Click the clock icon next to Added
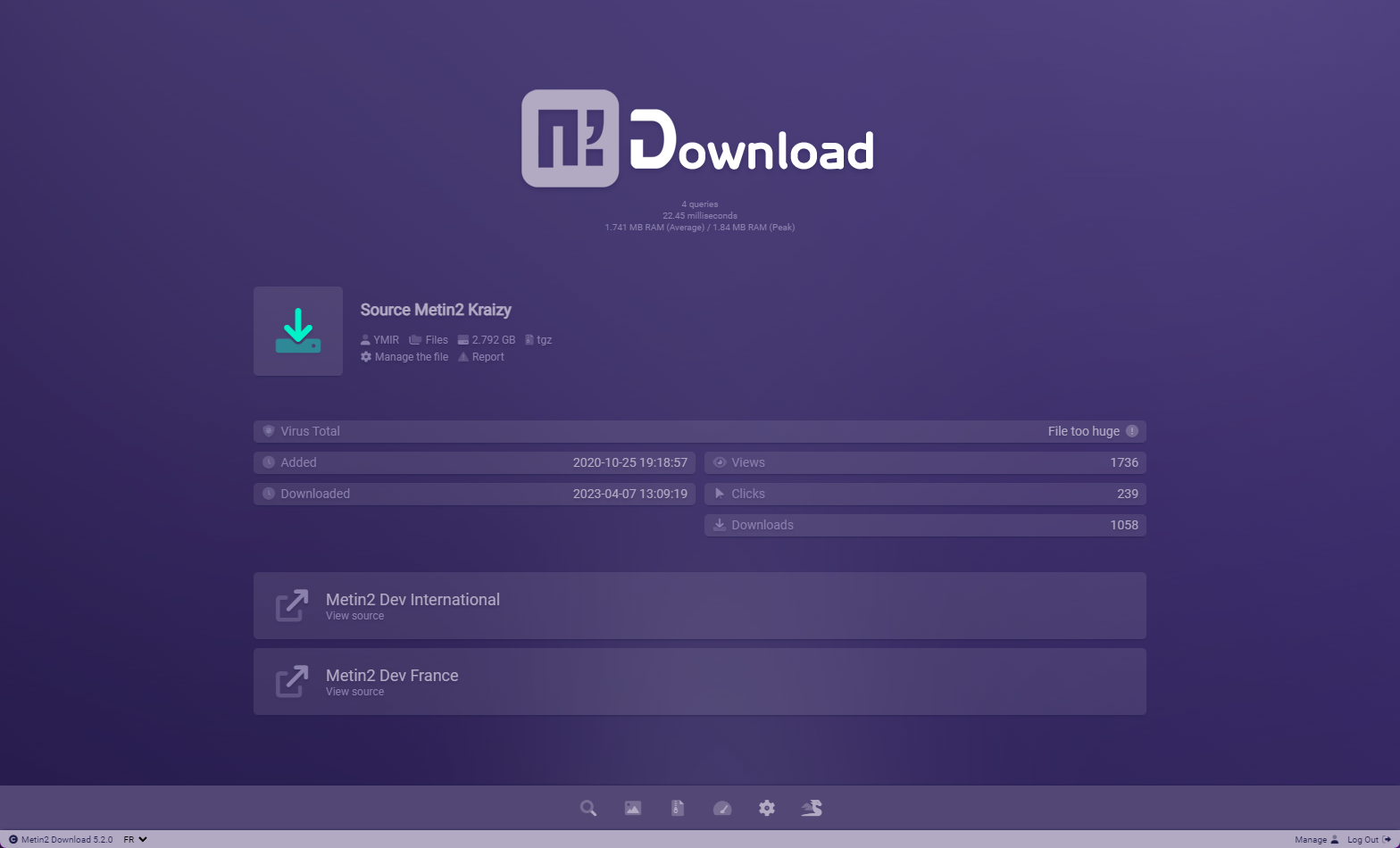The width and height of the screenshot is (1400, 848). pos(269,462)
